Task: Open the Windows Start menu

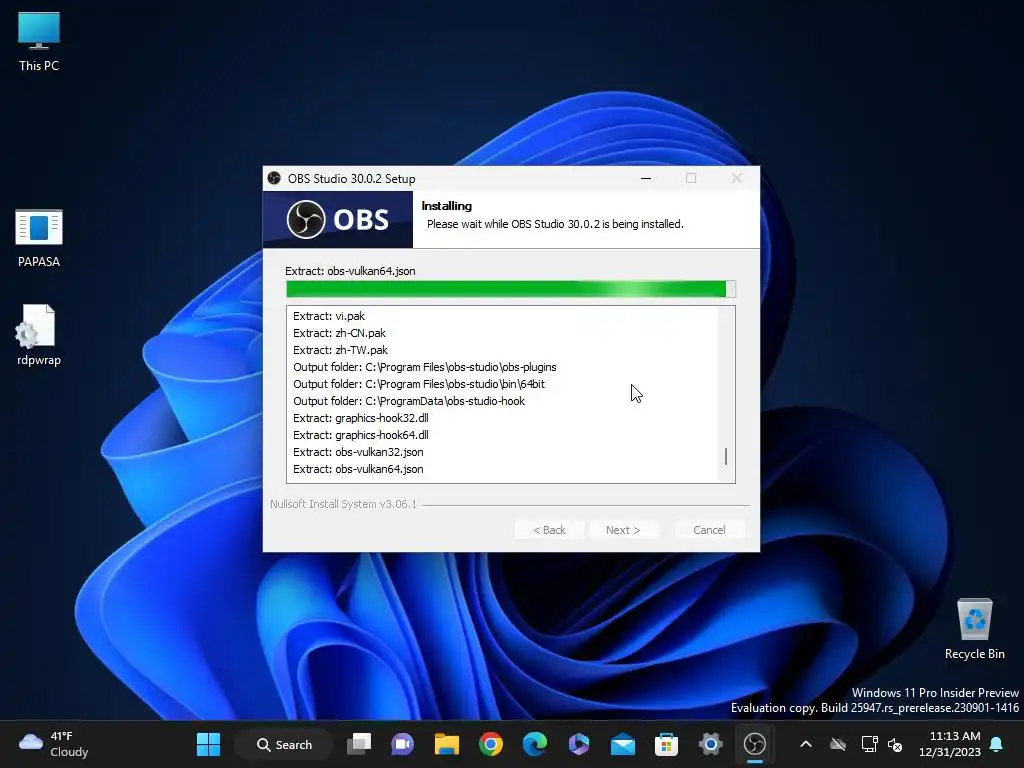Action: point(208,744)
